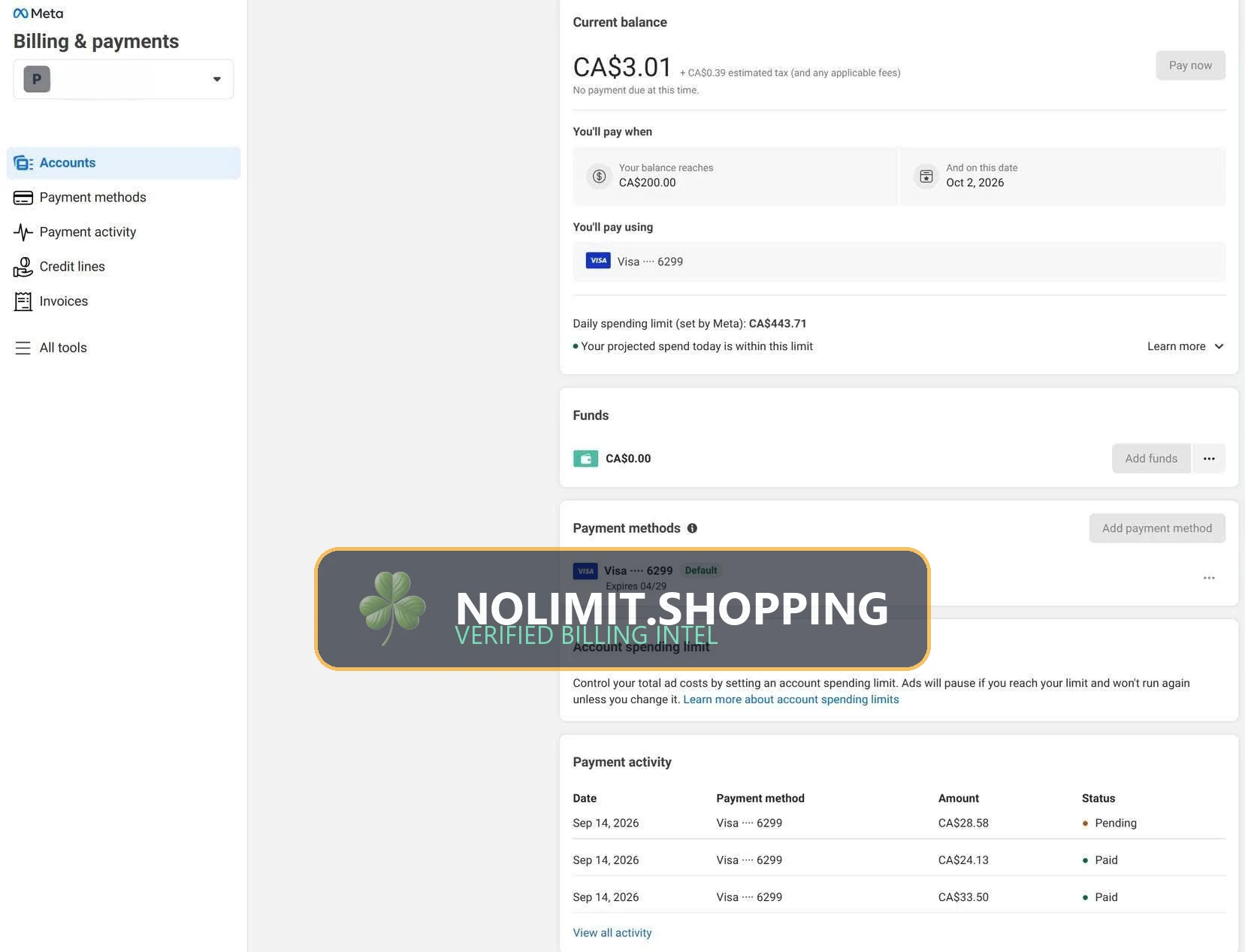Click the Visa logo under You'll pay using

(x=598, y=261)
